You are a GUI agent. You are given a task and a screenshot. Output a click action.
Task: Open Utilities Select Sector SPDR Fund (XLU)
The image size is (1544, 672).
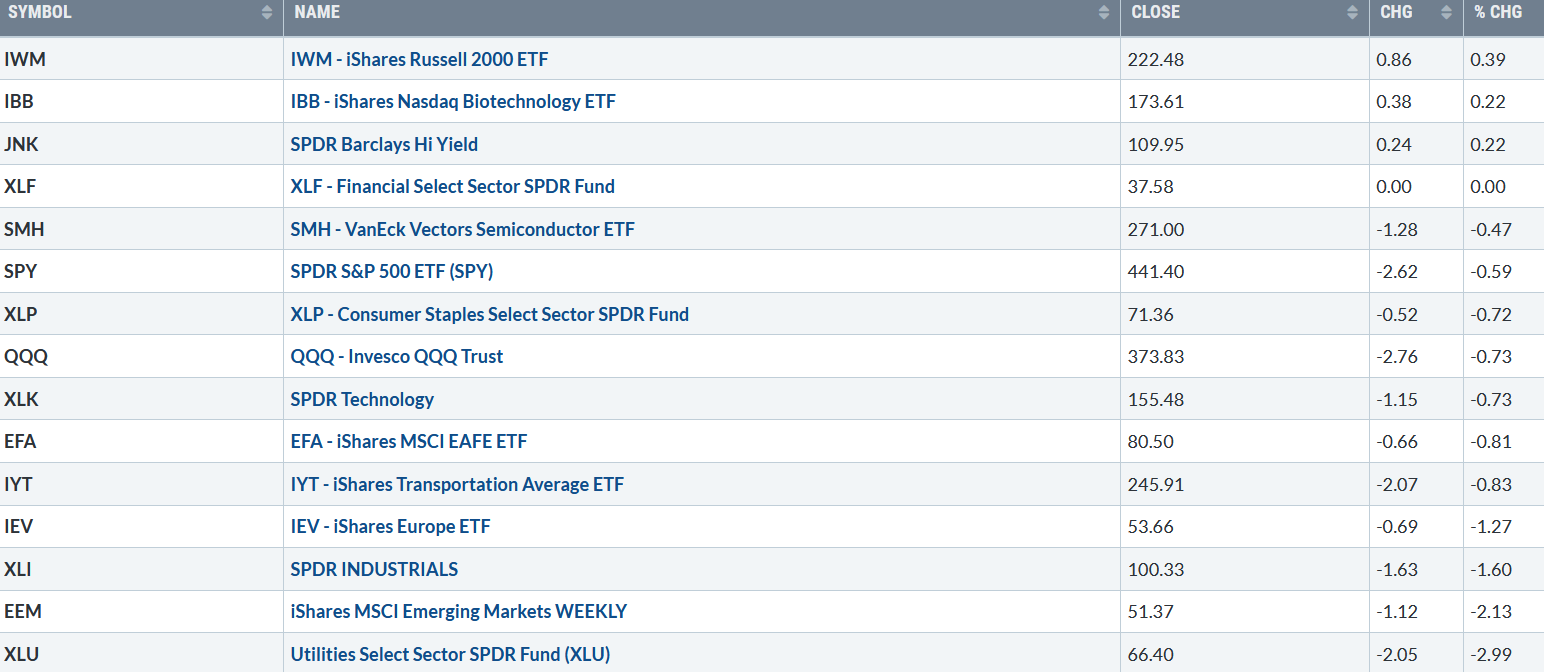[x=450, y=654]
